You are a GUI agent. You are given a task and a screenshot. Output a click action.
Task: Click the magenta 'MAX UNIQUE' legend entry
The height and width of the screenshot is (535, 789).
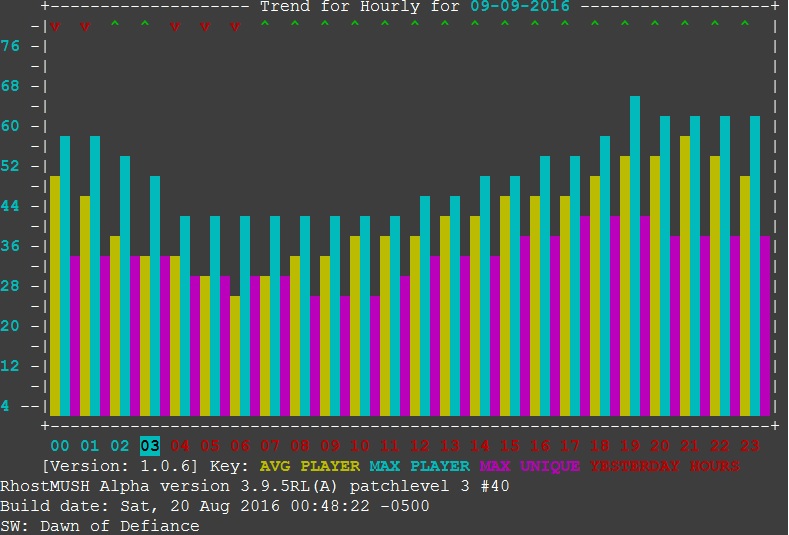[530, 466]
